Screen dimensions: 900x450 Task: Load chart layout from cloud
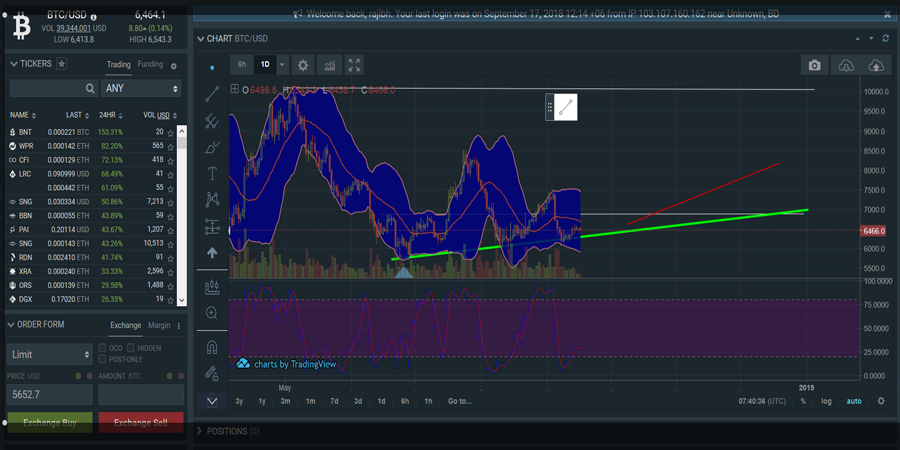pyautogui.click(x=845, y=65)
